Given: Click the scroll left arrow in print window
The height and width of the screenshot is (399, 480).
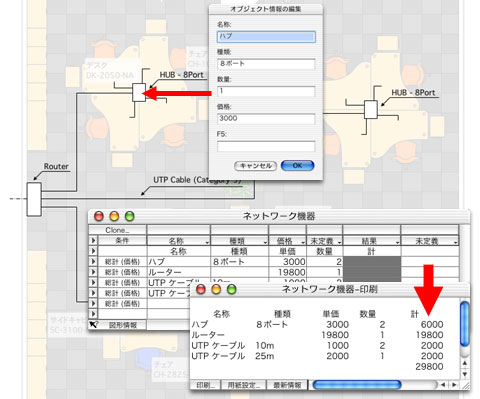Looking at the screenshot, I should pyautogui.click(x=443, y=385).
